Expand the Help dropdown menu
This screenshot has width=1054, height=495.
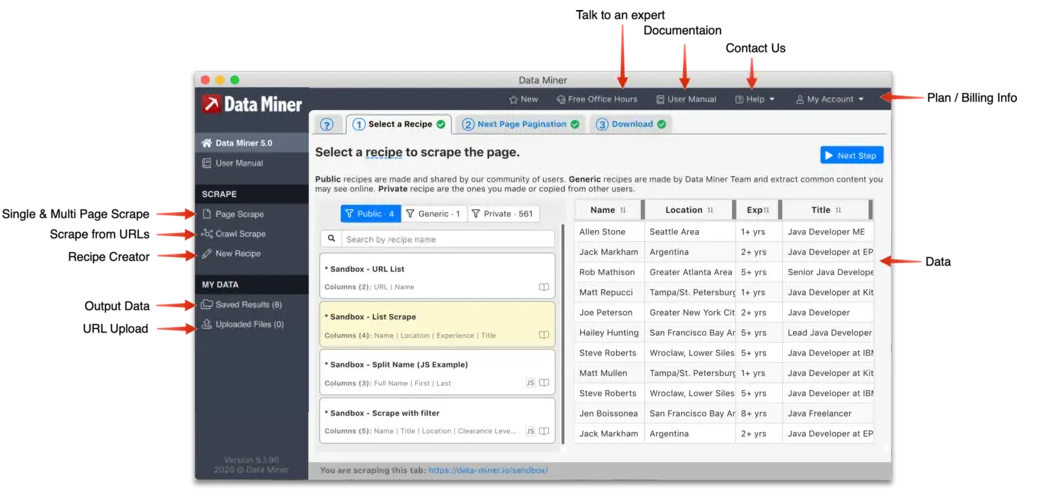(x=755, y=99)
